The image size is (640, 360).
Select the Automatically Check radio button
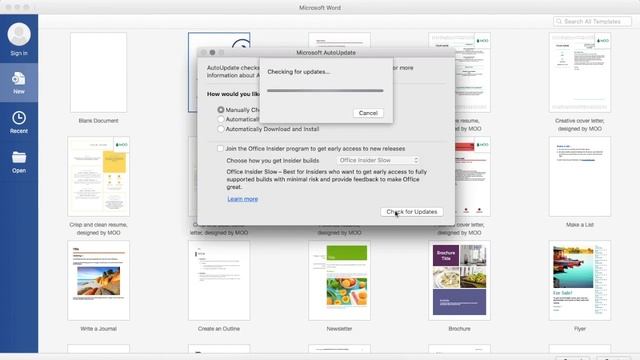[221, 119]
